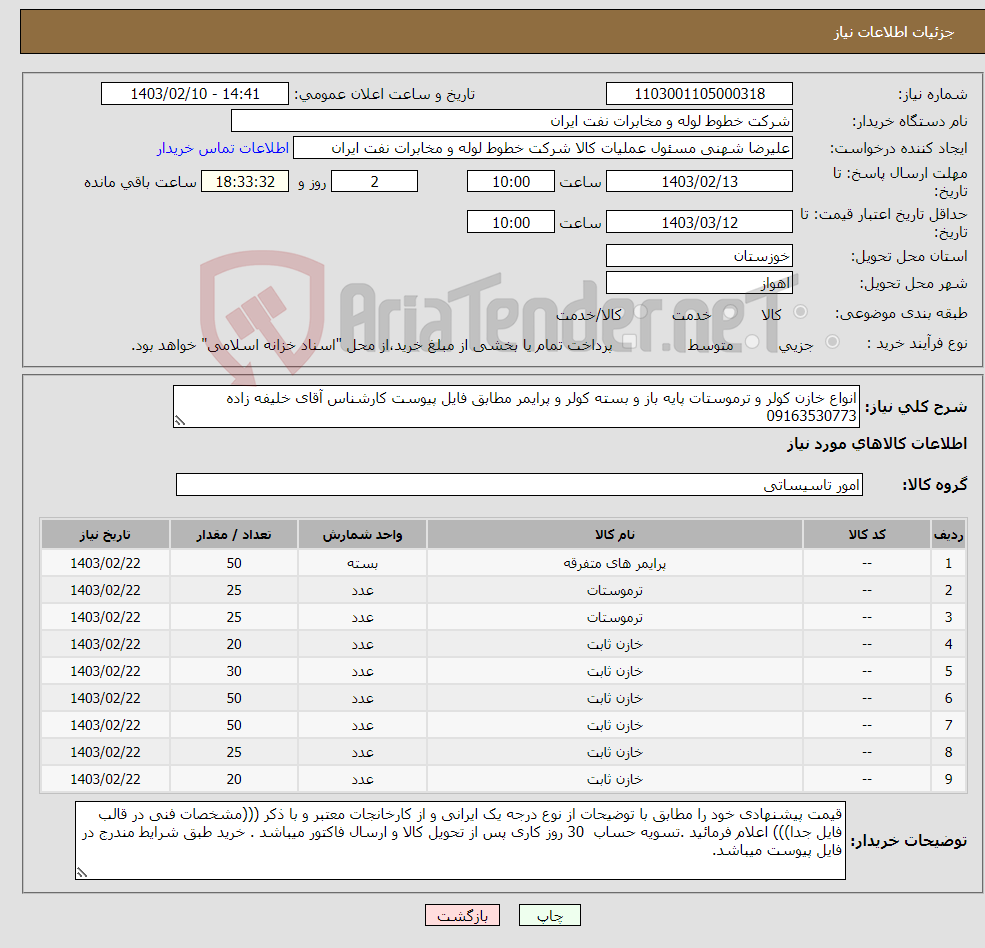Screen dimensions: 985x948
Task: Click the نام کالا column header
Action: pos(615,535)
